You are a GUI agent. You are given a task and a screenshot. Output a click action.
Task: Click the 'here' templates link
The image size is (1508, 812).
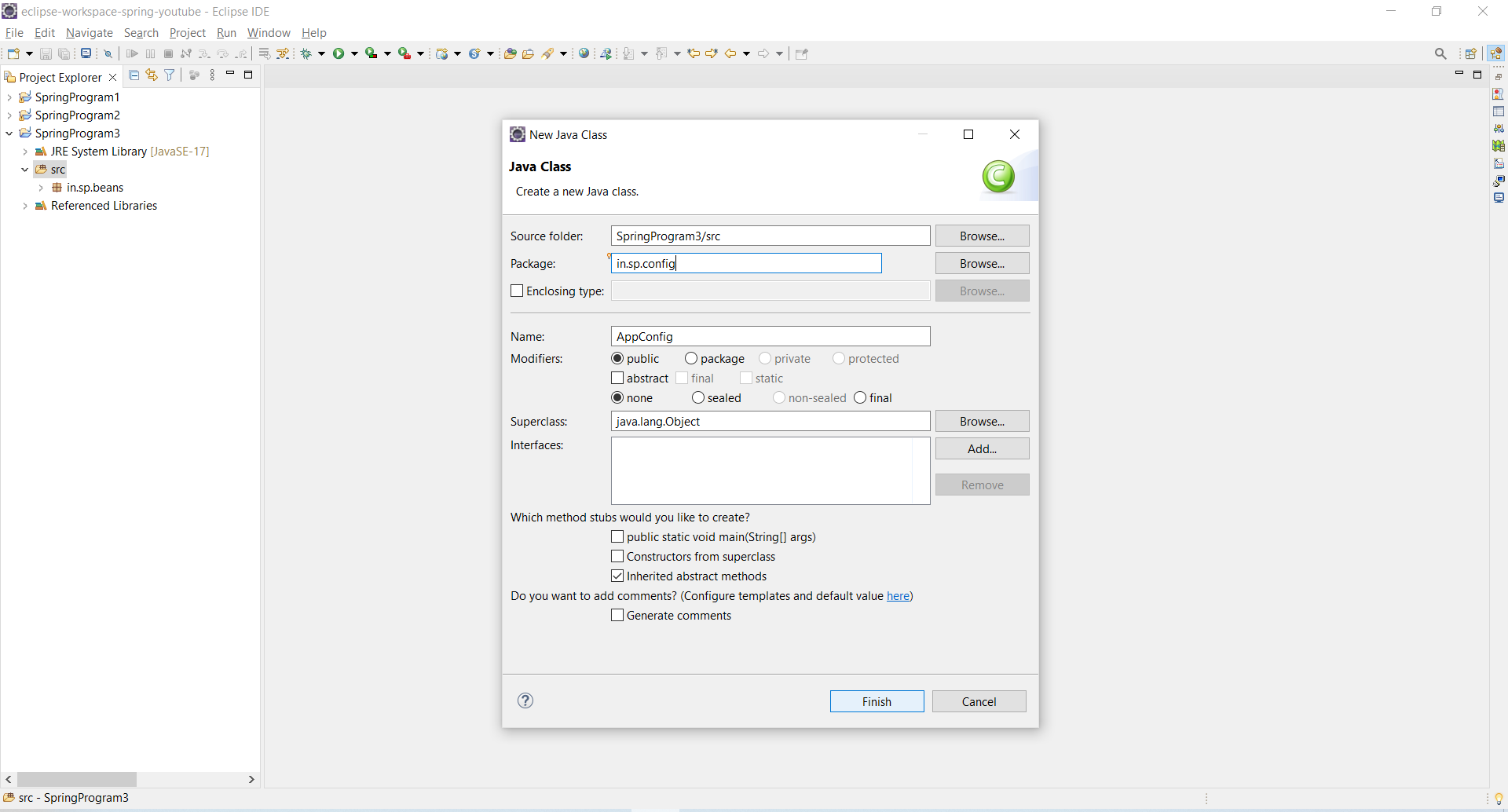click(898, 596)
